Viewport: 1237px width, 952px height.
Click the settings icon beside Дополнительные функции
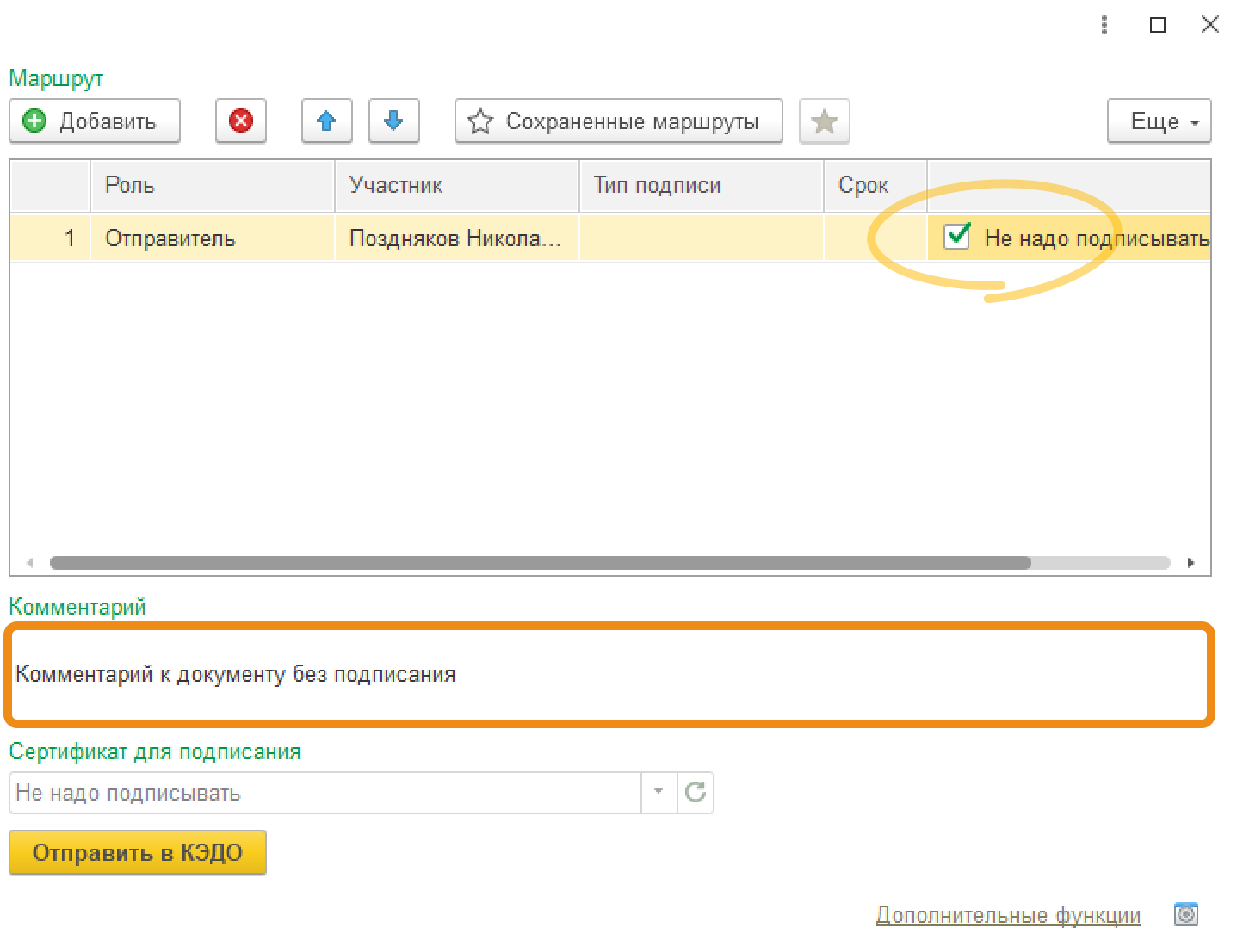coord(1186,914)
